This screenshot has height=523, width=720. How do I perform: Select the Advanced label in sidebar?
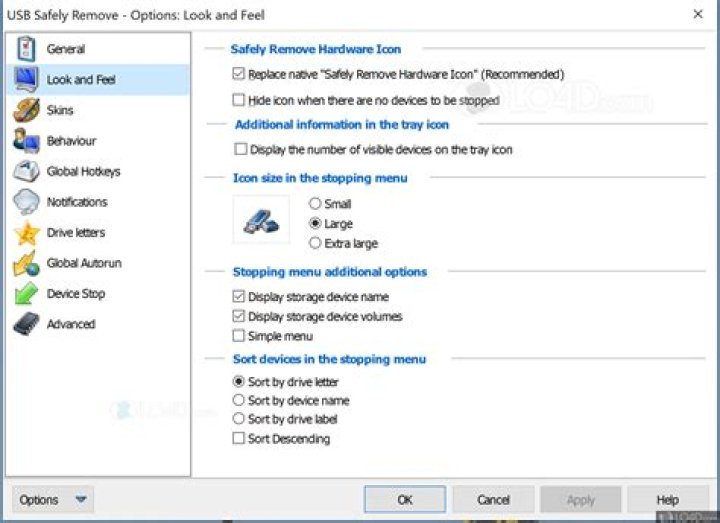click(x=71, y=324)
